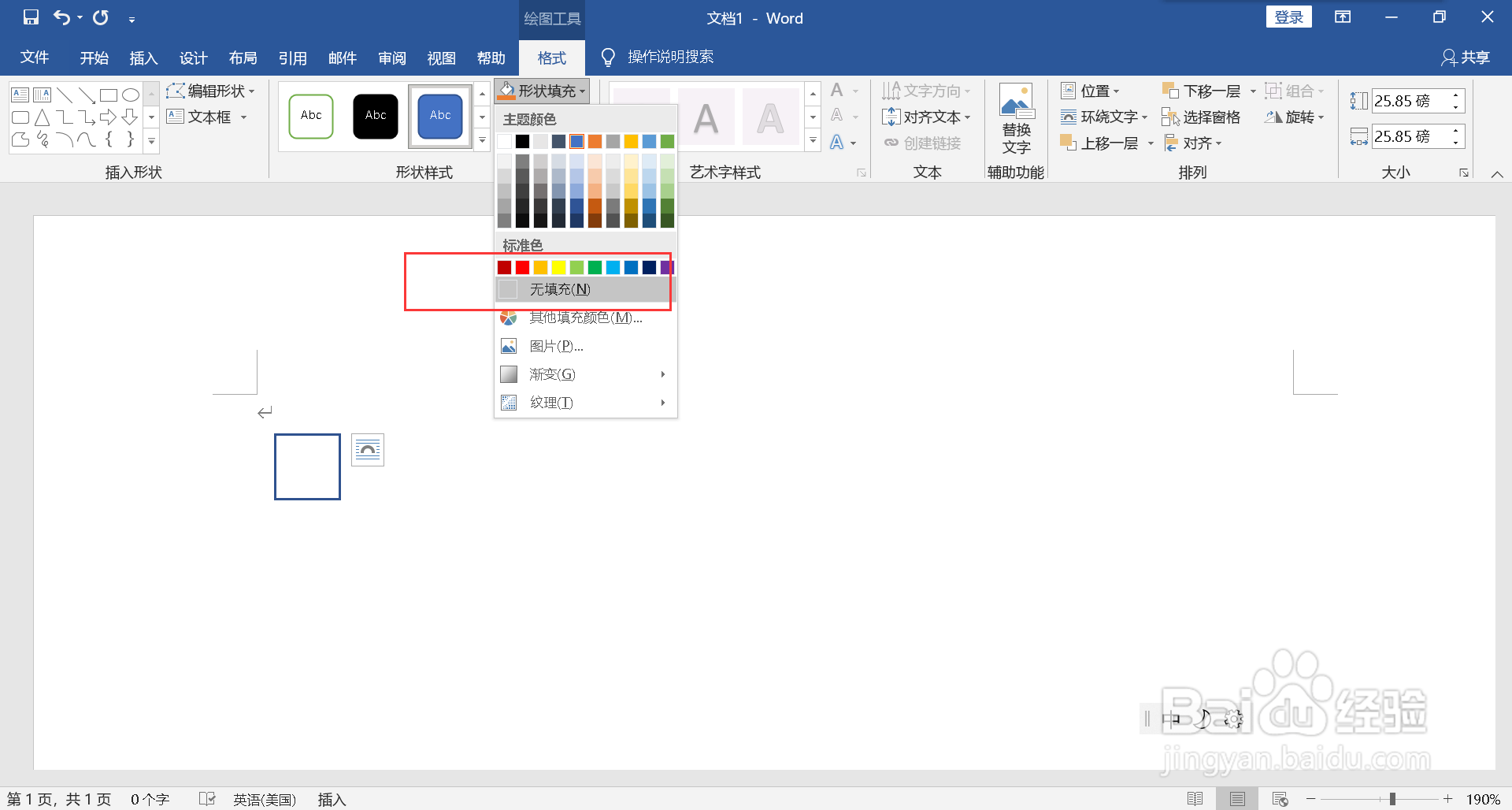This screenshot has width=1512, height=810.
Task: Click Bring Forward button
Action: tap(1099, 143)
